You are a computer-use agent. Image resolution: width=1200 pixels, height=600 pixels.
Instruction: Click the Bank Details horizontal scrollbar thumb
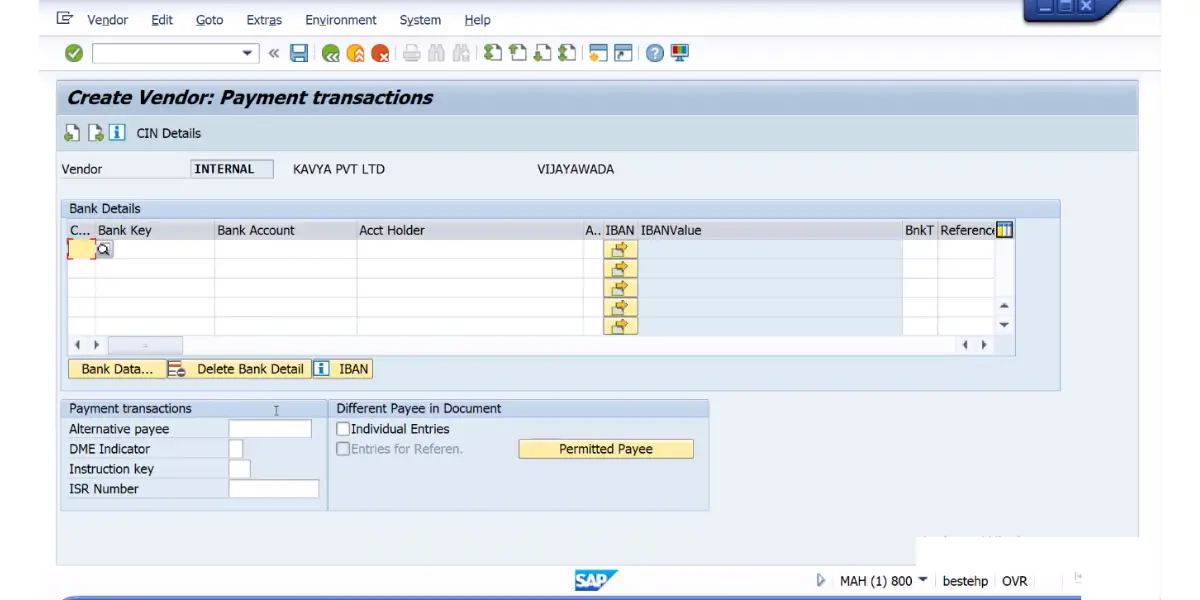(x=145, y=345)
